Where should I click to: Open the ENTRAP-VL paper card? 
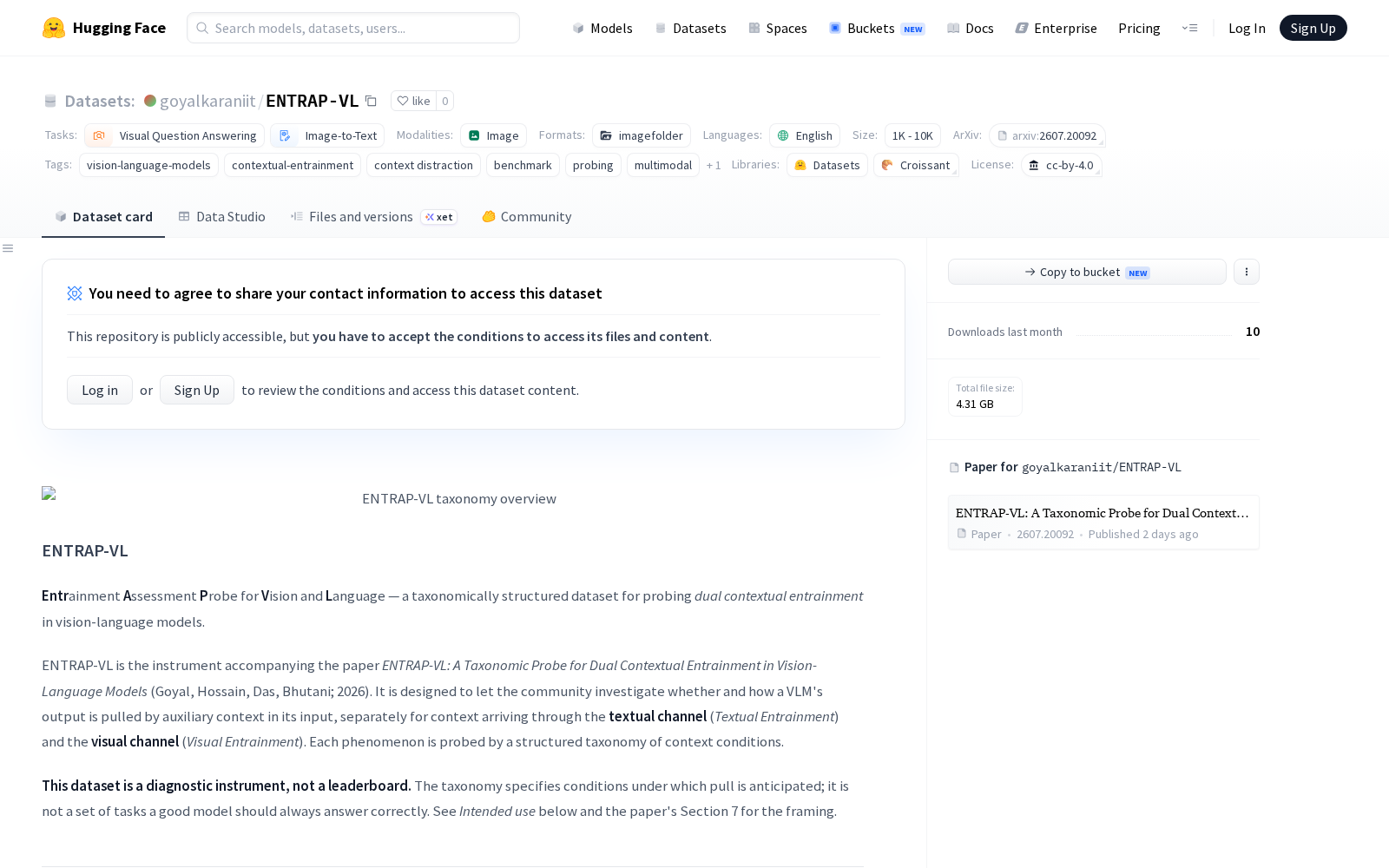click(1103, 523)
